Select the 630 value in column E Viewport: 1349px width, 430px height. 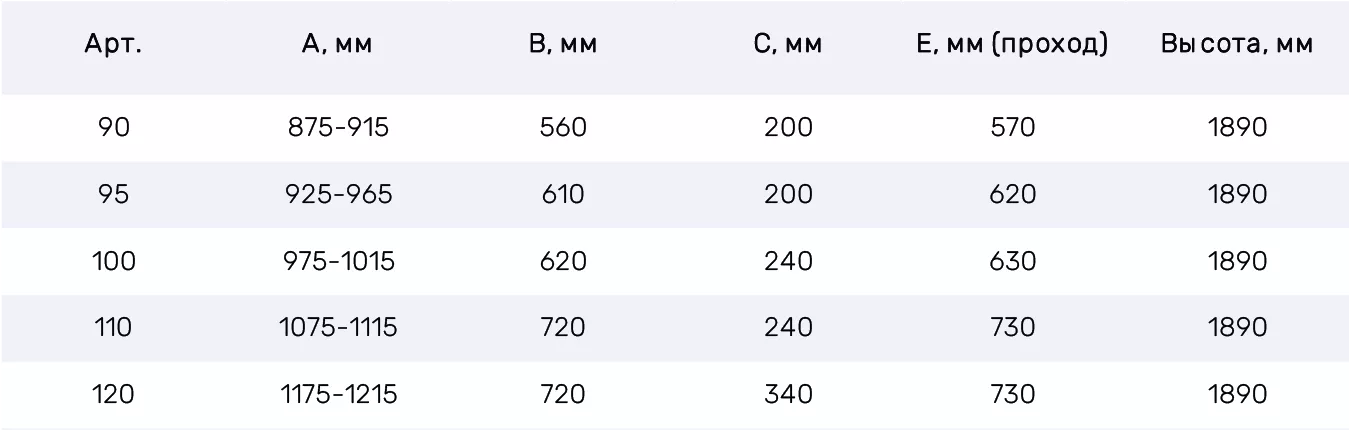(x=1011, y=261)
